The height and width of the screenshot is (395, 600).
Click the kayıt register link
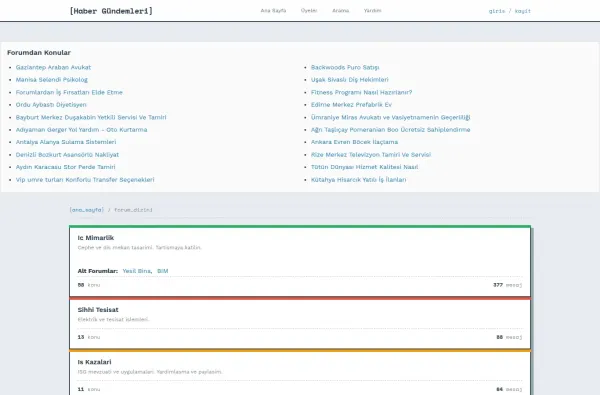pyautogui.click(x=523, y=11)
